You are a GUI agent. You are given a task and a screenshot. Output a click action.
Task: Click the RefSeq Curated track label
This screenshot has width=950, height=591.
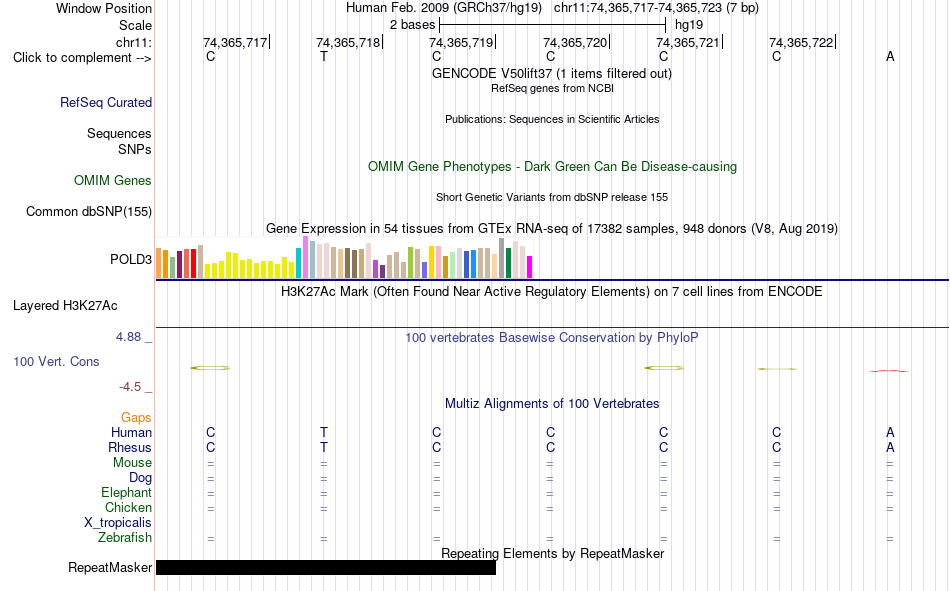tap(105, 102)
